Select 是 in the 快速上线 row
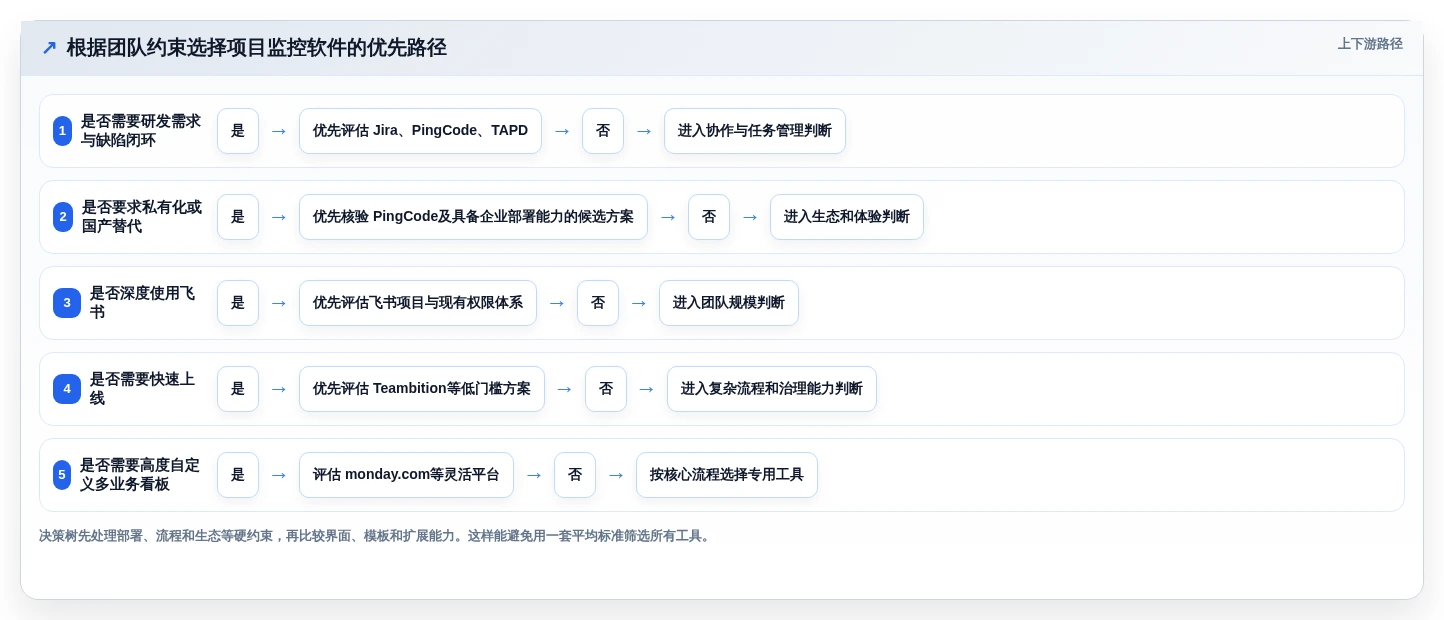This screenshot has height=620, width=1444. point(238,389)
